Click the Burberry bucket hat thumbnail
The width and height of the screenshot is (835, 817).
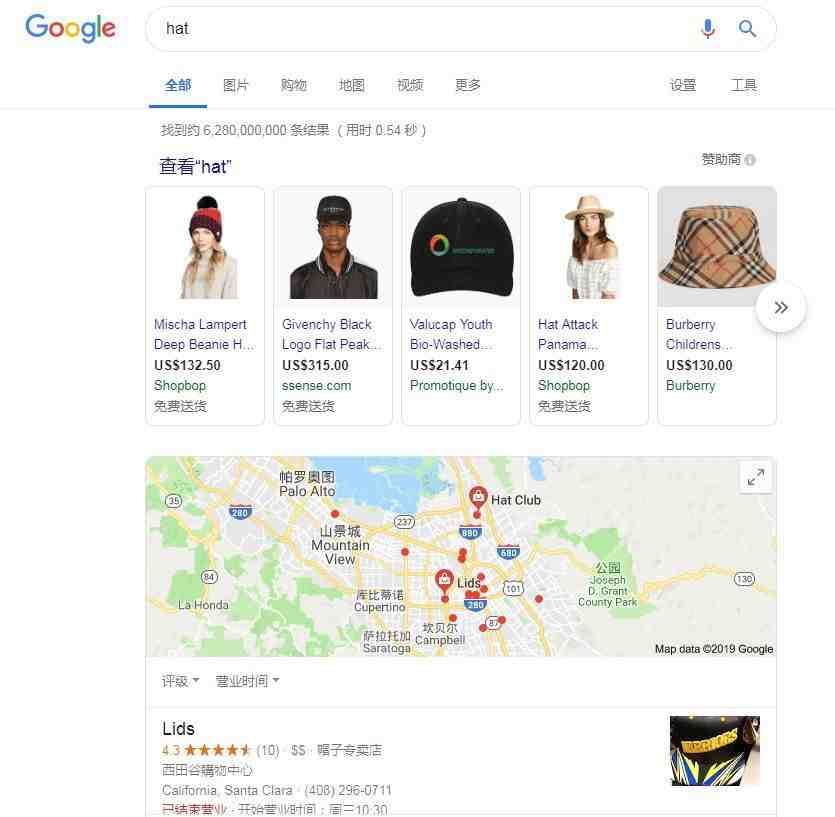coord(717,247)
